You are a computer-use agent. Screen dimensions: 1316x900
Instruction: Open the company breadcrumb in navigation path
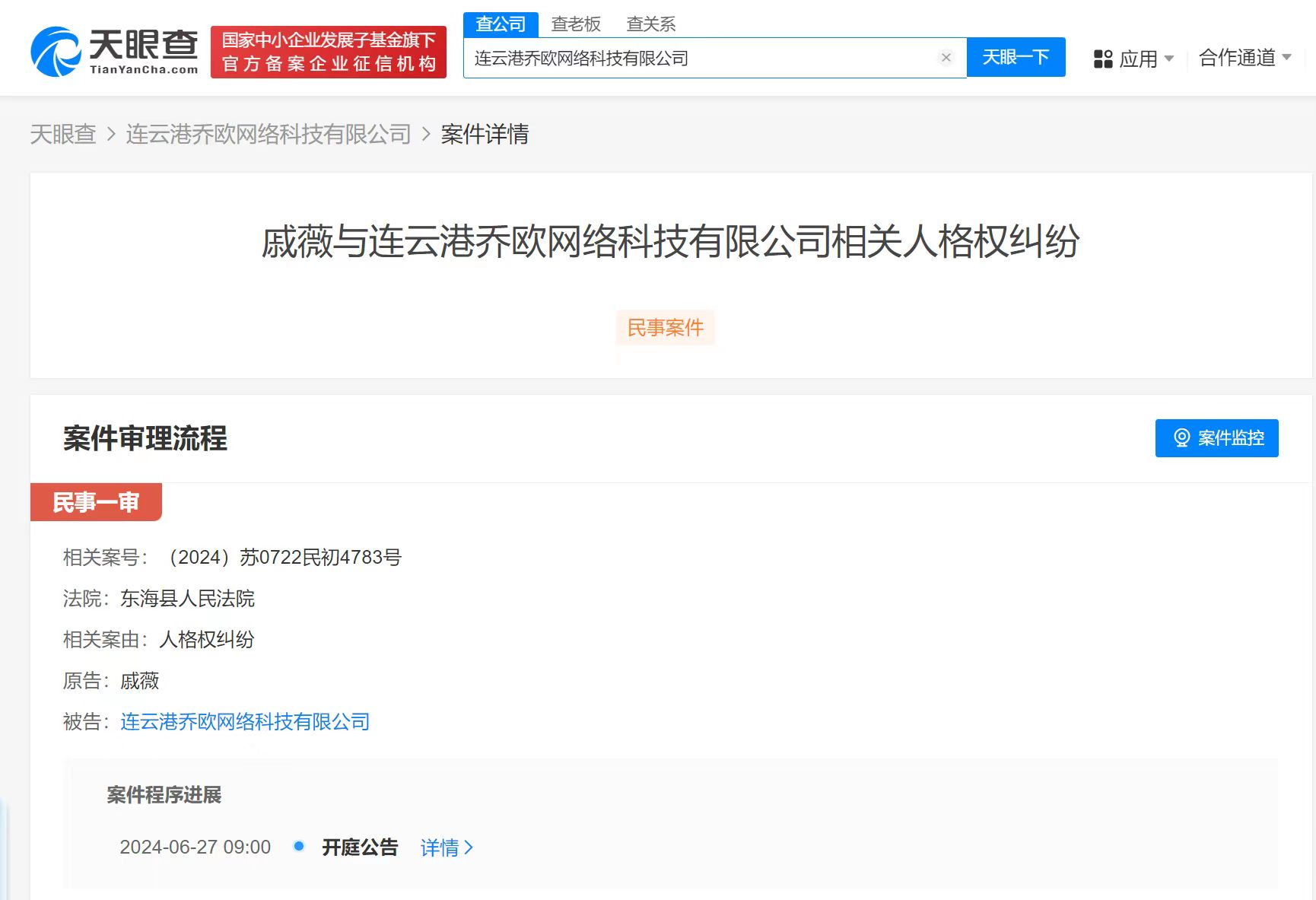coord(266,134)
